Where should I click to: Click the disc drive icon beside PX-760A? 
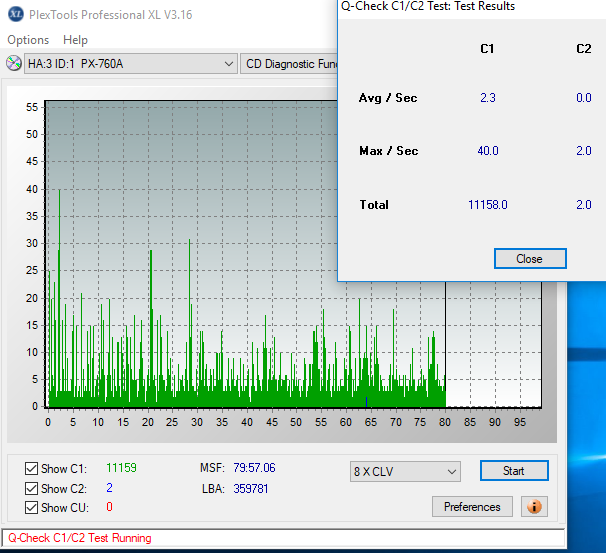14,63
